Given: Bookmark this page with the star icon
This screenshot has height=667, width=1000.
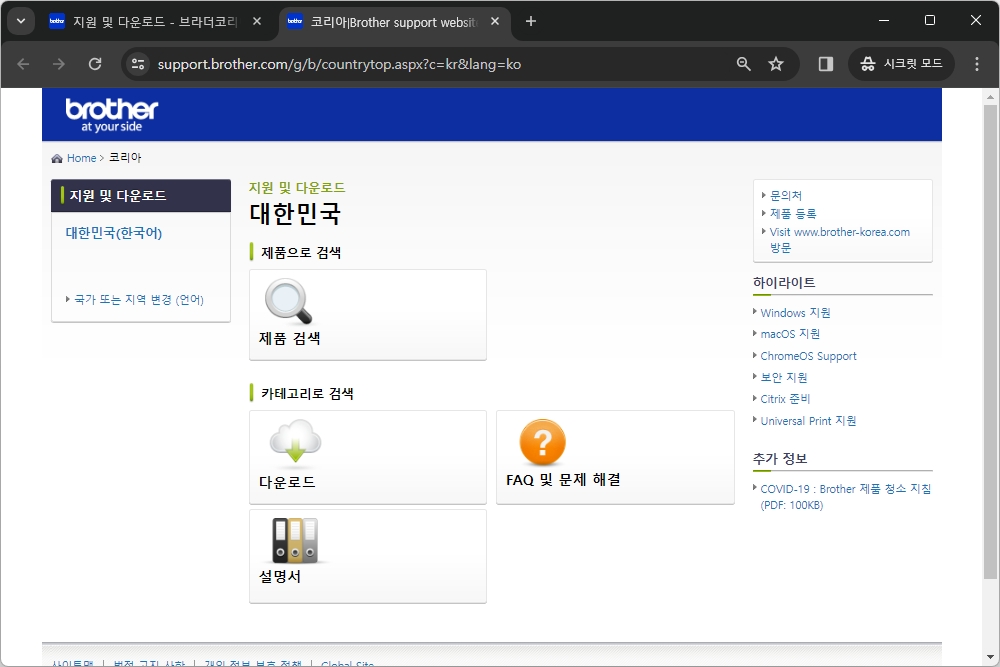Looking at the screenshot, I should [776, 64].
